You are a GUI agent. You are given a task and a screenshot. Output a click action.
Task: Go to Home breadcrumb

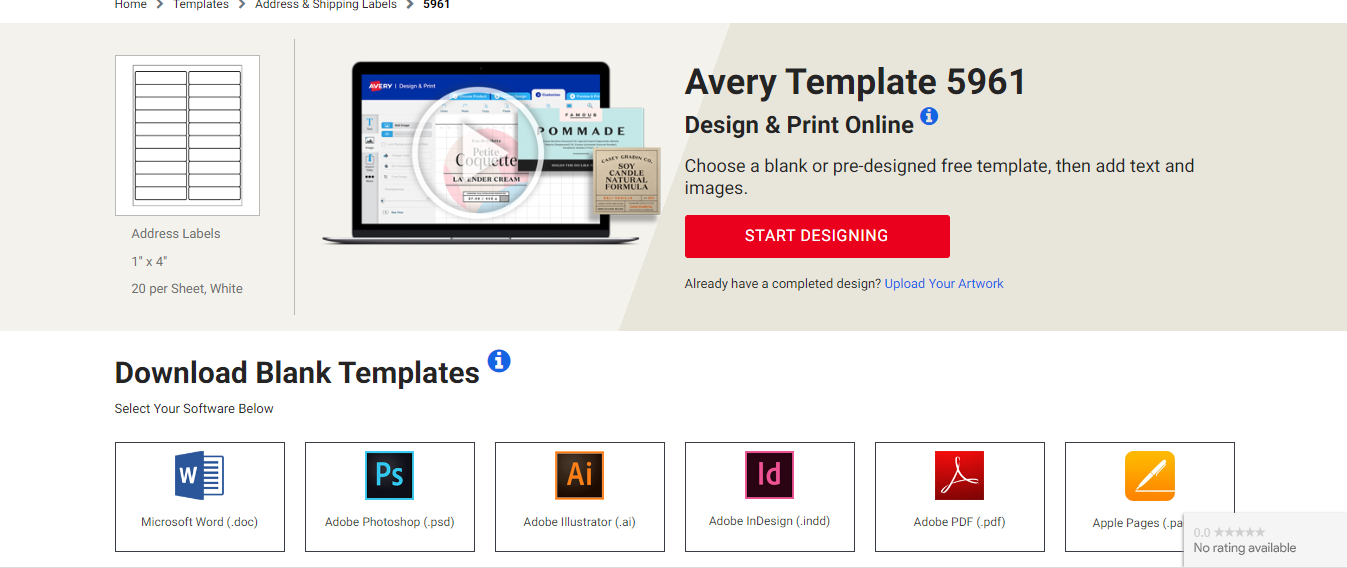point(131,5)
